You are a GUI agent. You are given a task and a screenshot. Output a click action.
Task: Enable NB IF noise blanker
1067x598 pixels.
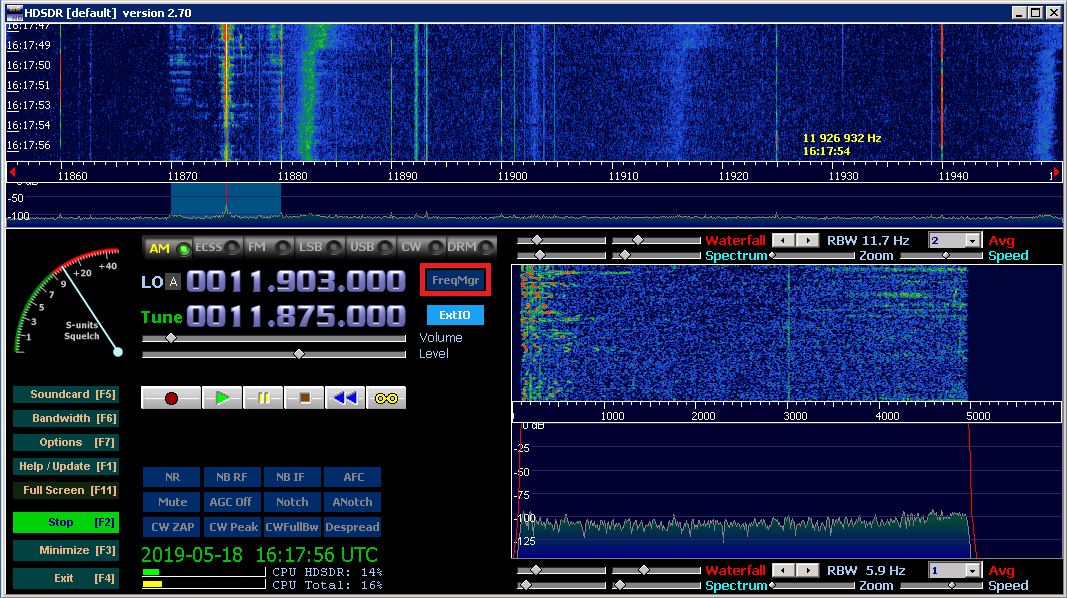[x=291, y=478]
